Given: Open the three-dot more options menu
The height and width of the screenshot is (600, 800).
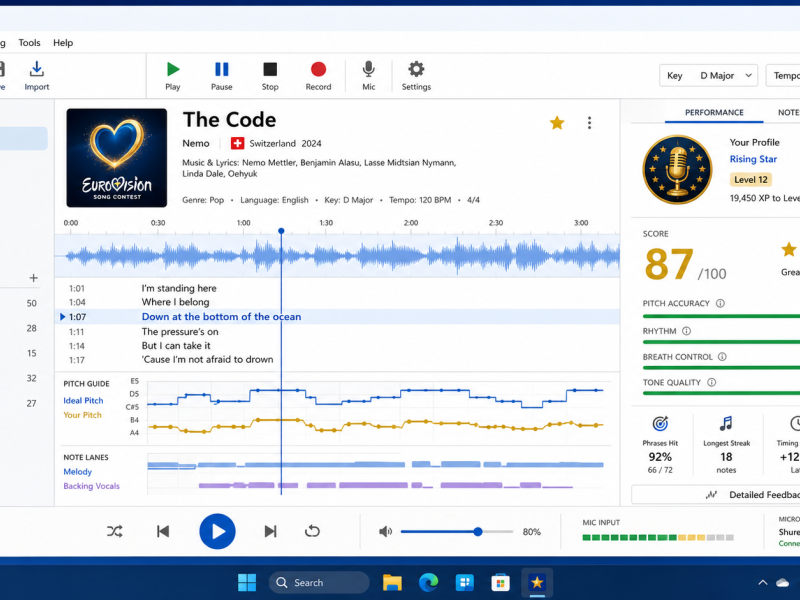Looking at the screenshot, I should tap(589, 123).
